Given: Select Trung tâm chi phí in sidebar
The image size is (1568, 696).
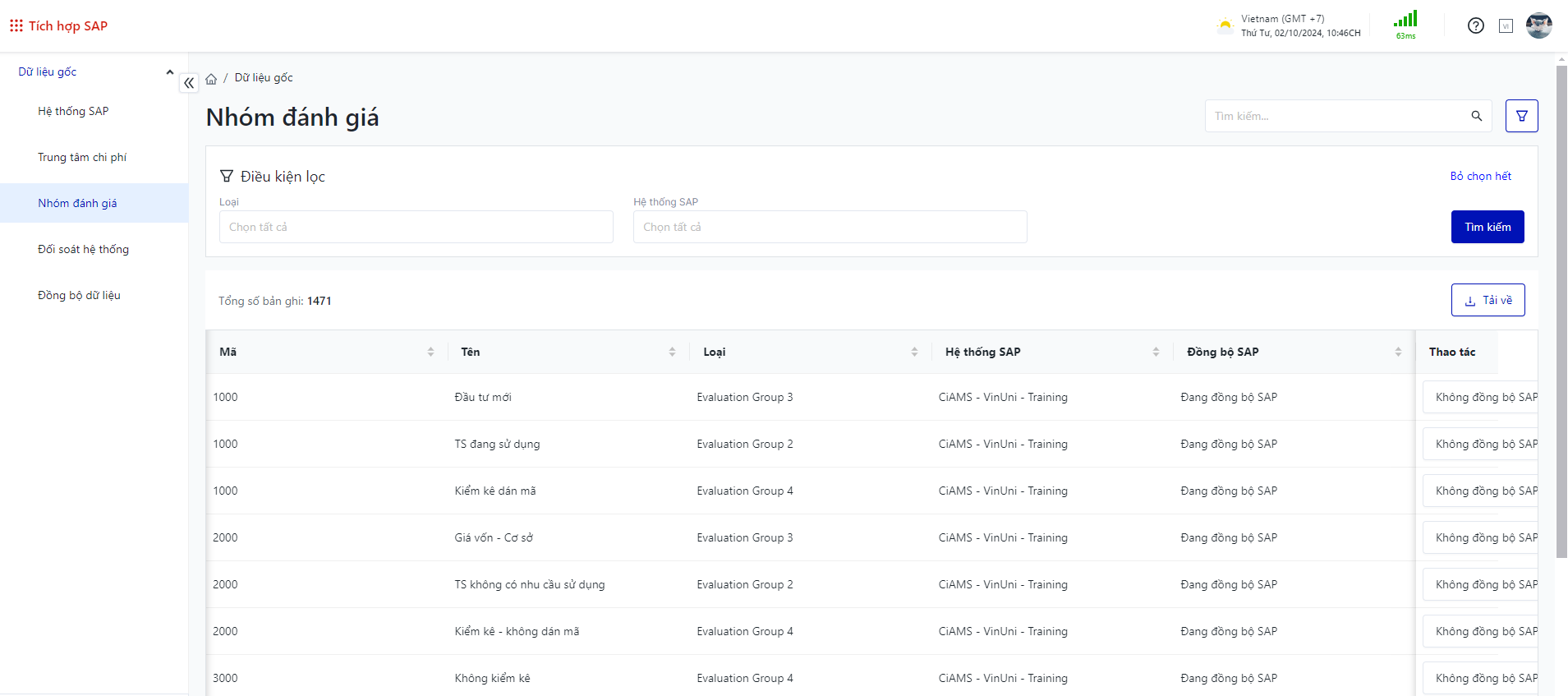Looking at the screenshot, I should pos(82,157).
